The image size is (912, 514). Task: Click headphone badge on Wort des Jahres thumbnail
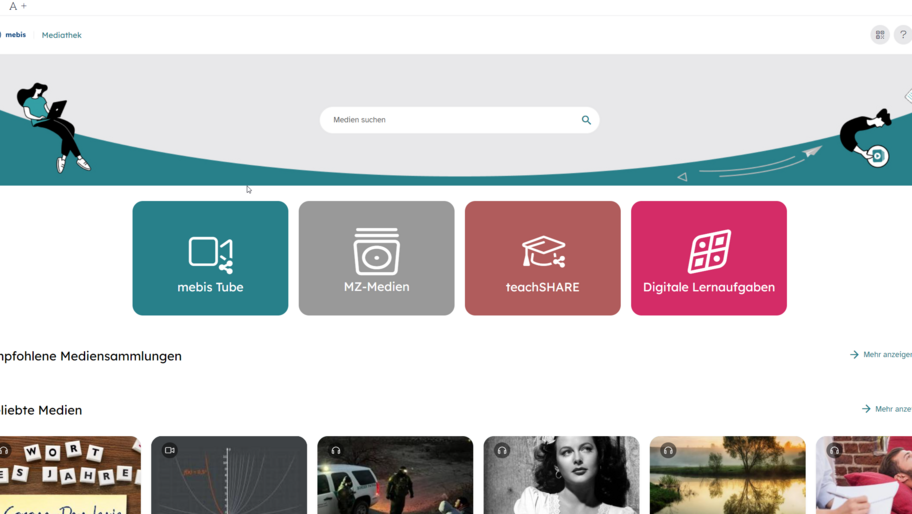5,450
